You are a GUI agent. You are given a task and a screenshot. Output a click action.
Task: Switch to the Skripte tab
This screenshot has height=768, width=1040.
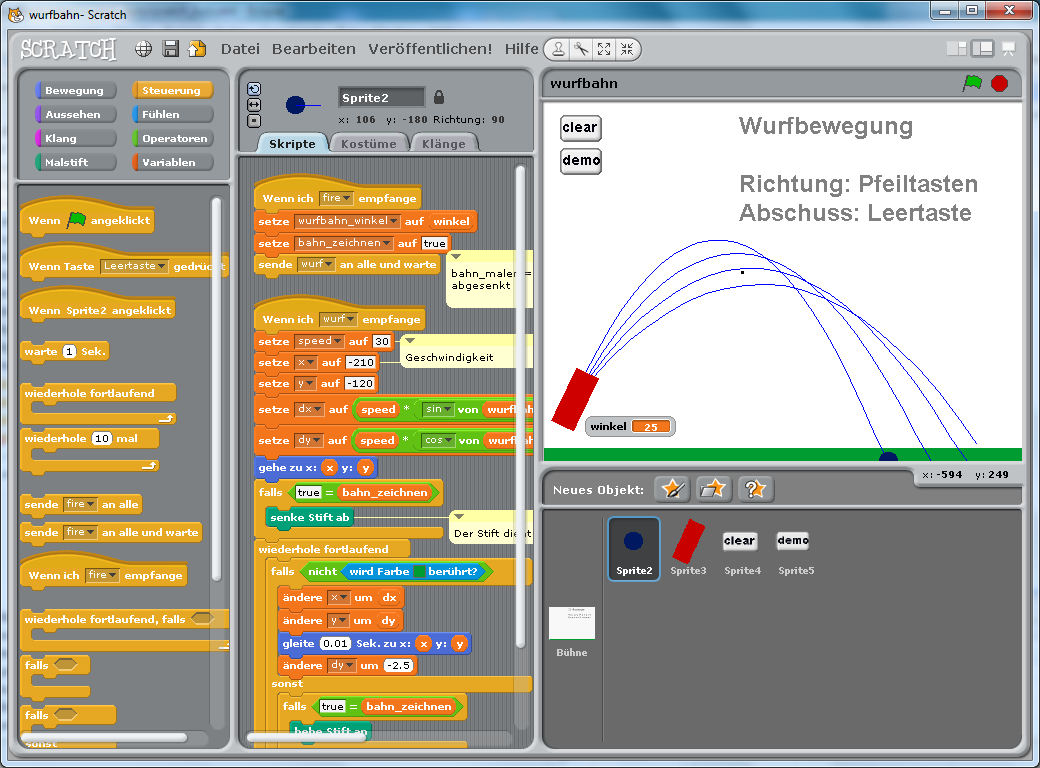292,143
